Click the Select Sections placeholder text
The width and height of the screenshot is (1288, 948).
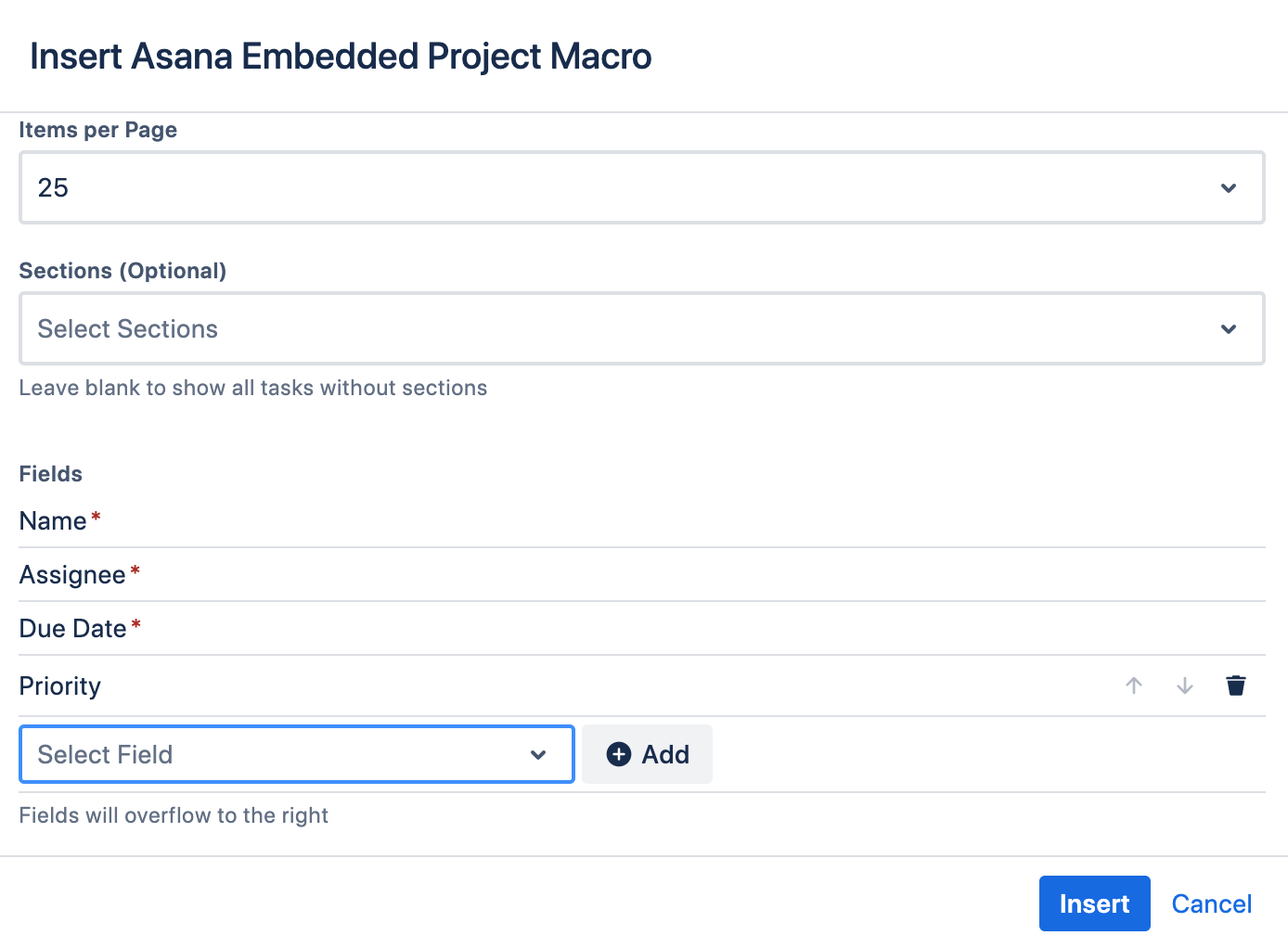point(128,329)
